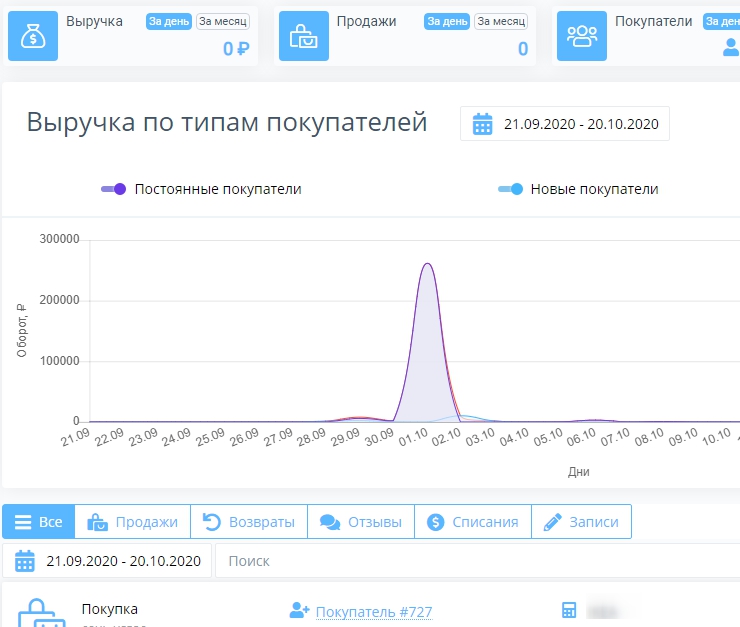Viewport: 740px width, 627px height.
Task: Switch to the Отзывы tab
Action: (361, 522)
